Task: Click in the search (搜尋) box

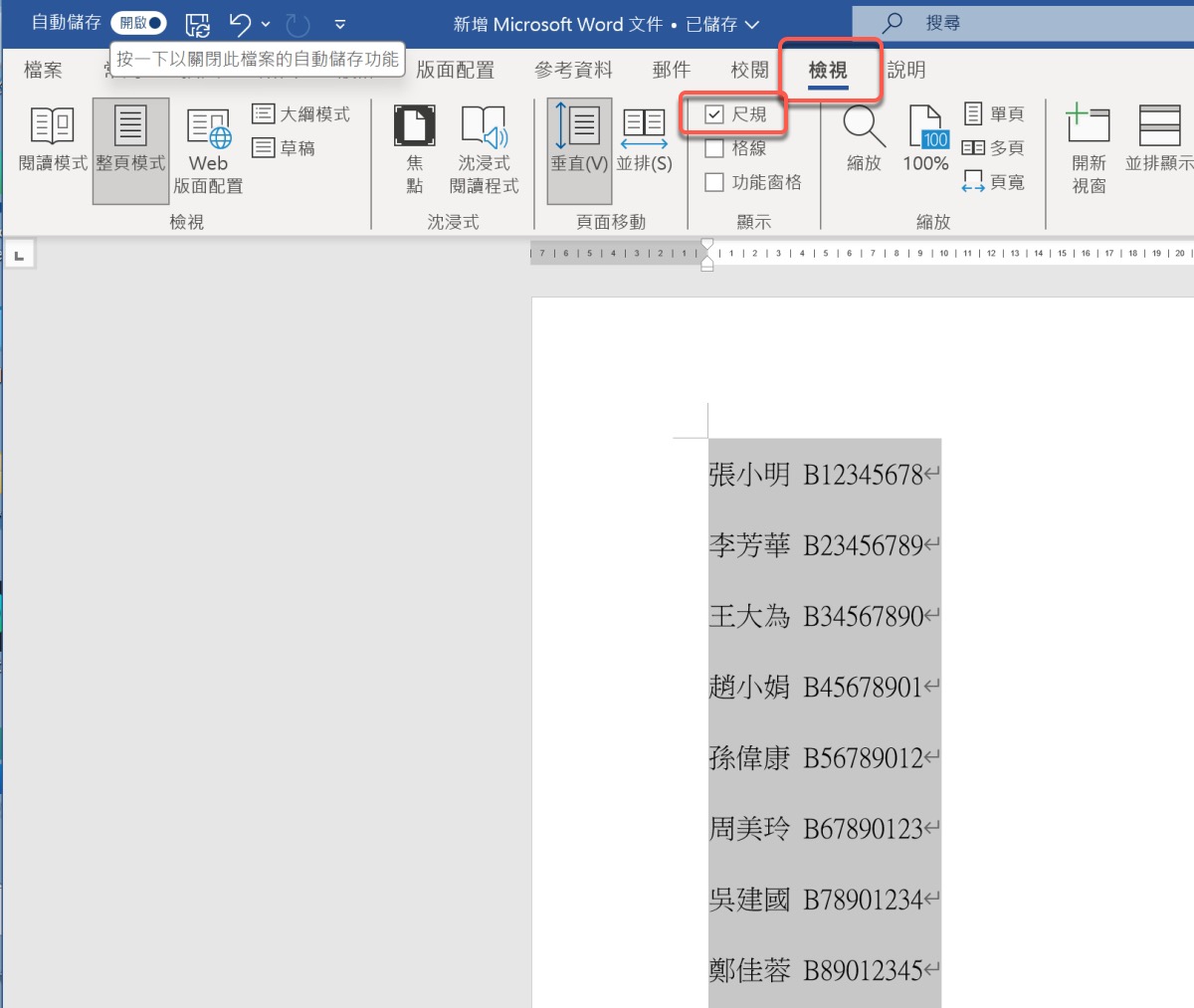Action: (x=1023, y=22)
